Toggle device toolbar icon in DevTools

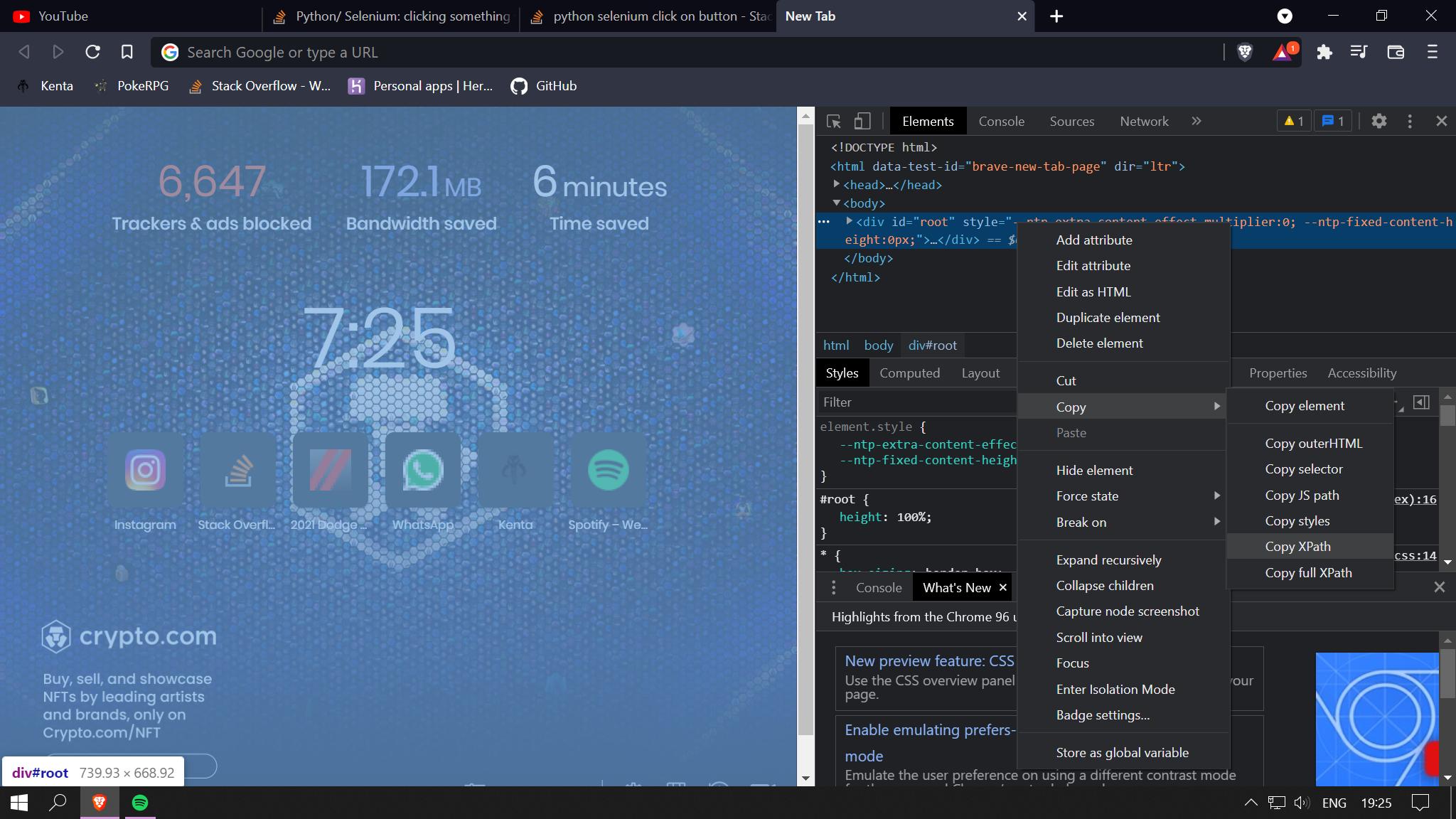[862, 122]
